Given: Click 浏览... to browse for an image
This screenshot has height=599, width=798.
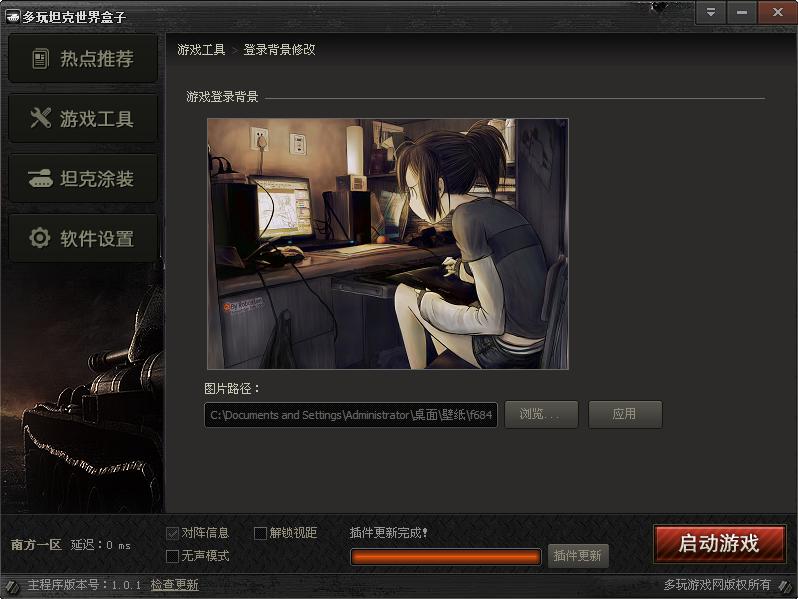Looking at the screenshot, I should [541, 414].
